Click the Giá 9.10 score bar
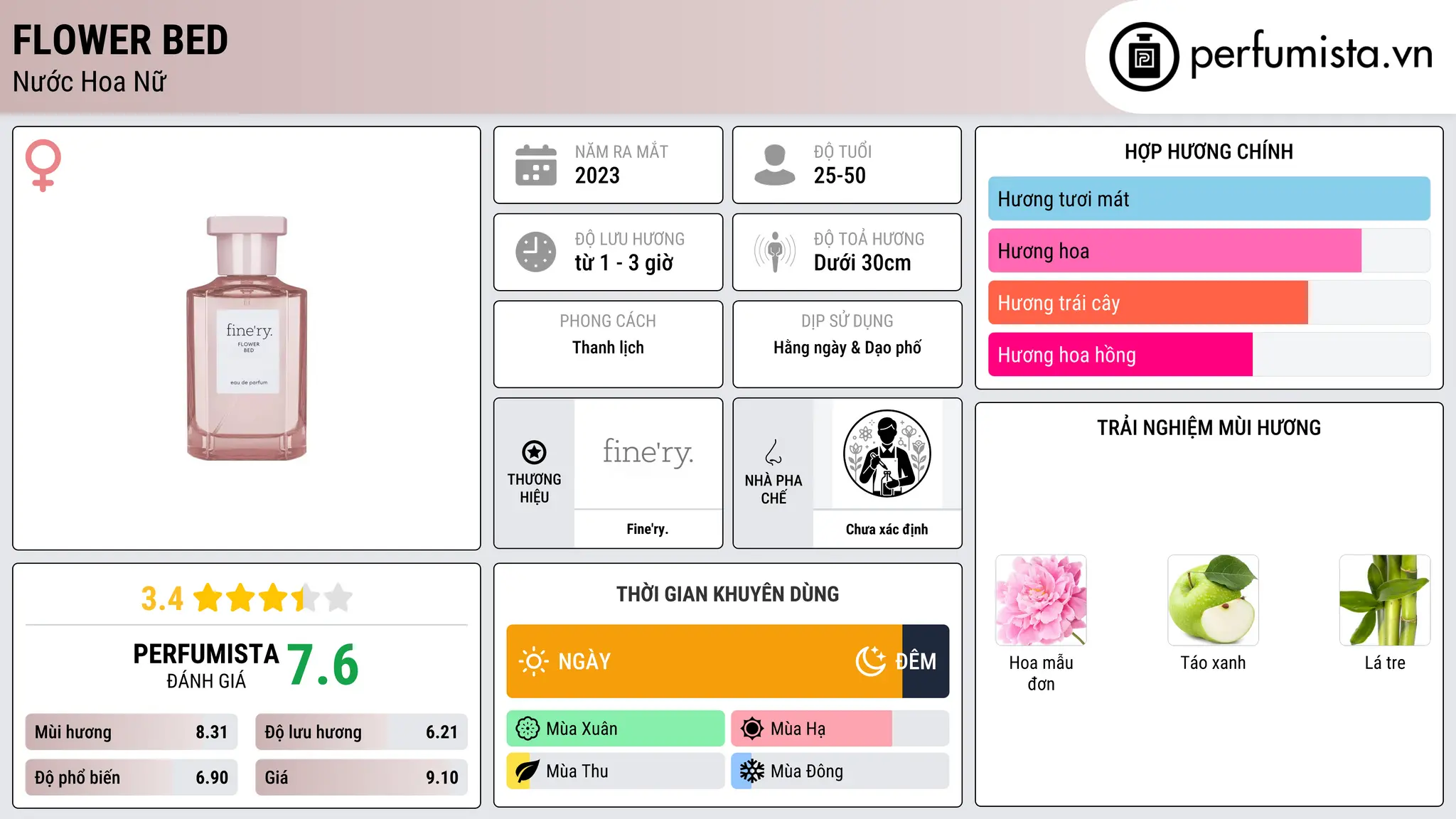1456x819 pixels. point(361,778)
